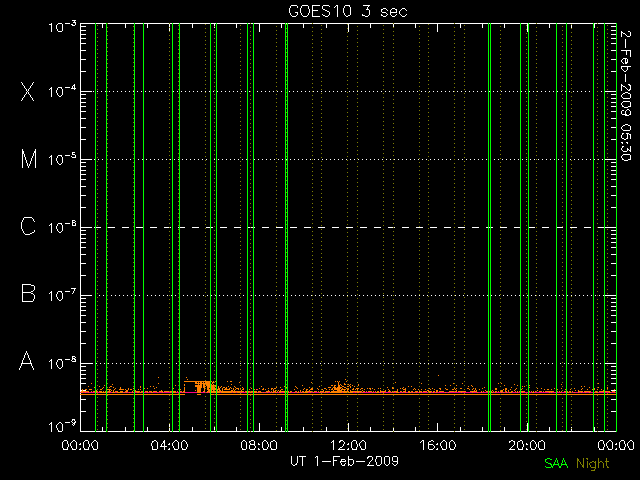Click the 10⁻⁸ y-axis tick label

pos(62,363)
